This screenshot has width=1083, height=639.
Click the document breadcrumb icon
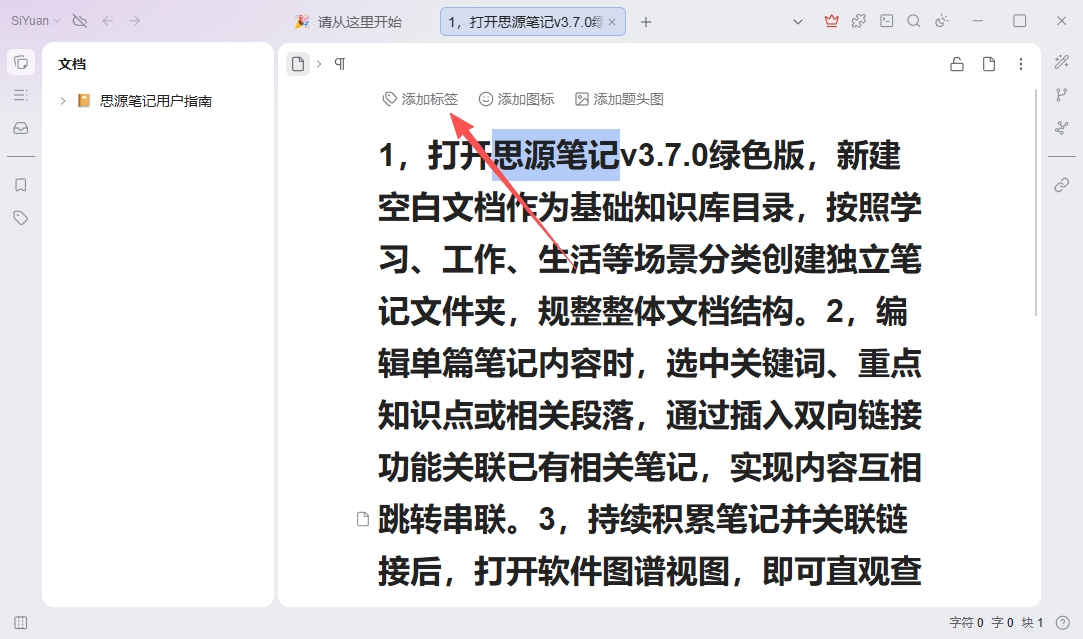(298, 64)
